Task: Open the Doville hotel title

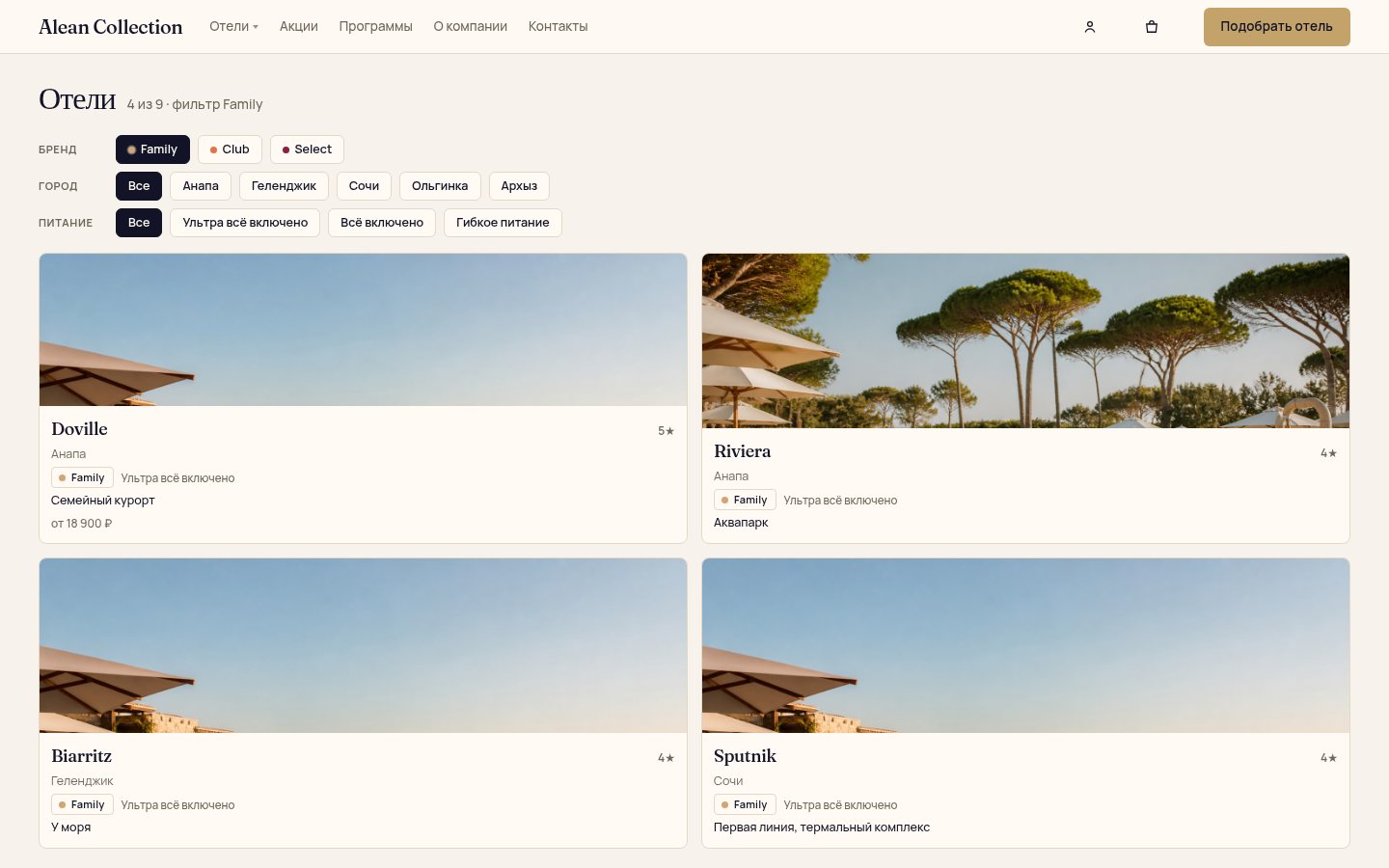Action: point(79,429)
